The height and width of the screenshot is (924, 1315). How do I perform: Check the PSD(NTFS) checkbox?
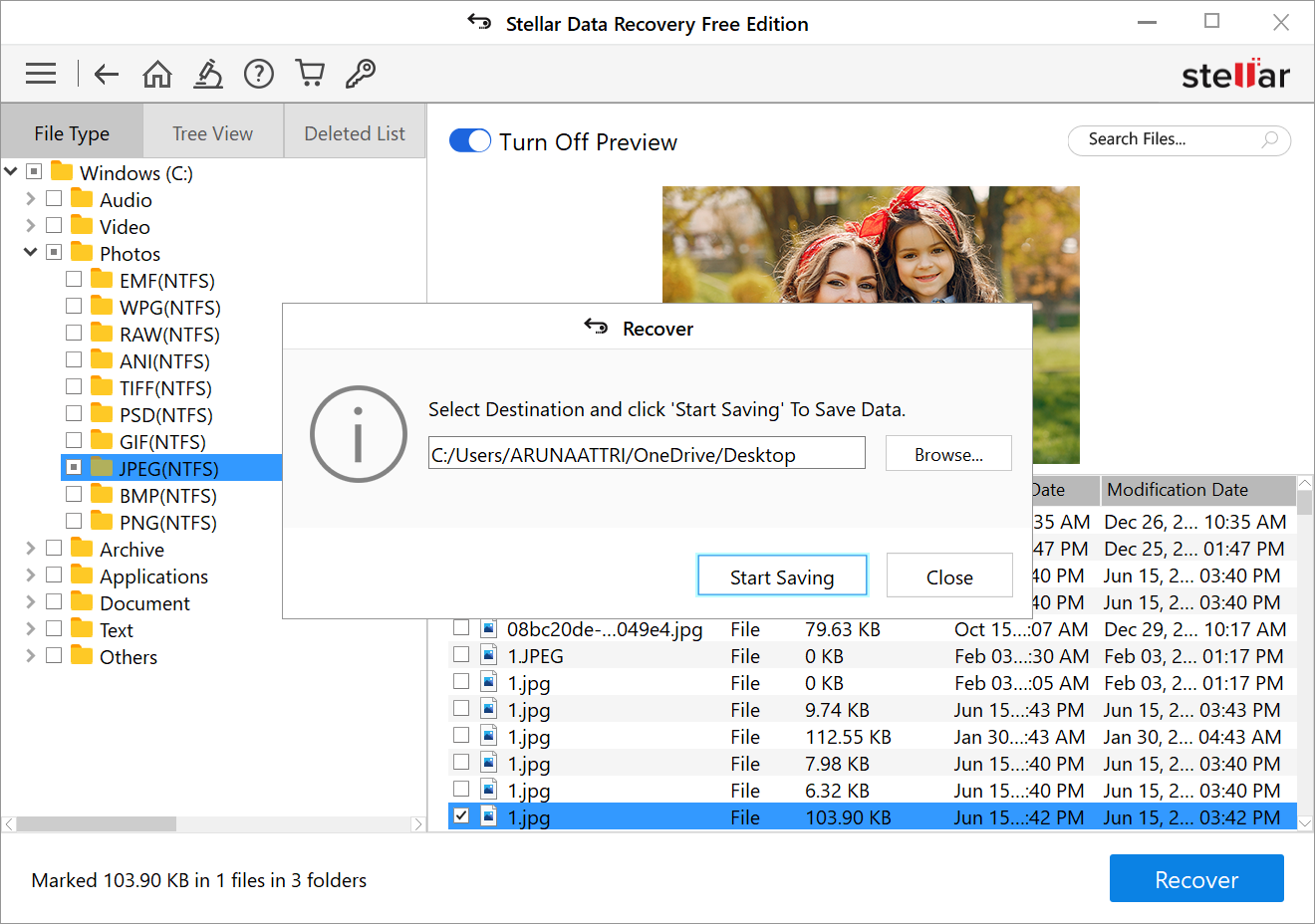pos(74,413)
